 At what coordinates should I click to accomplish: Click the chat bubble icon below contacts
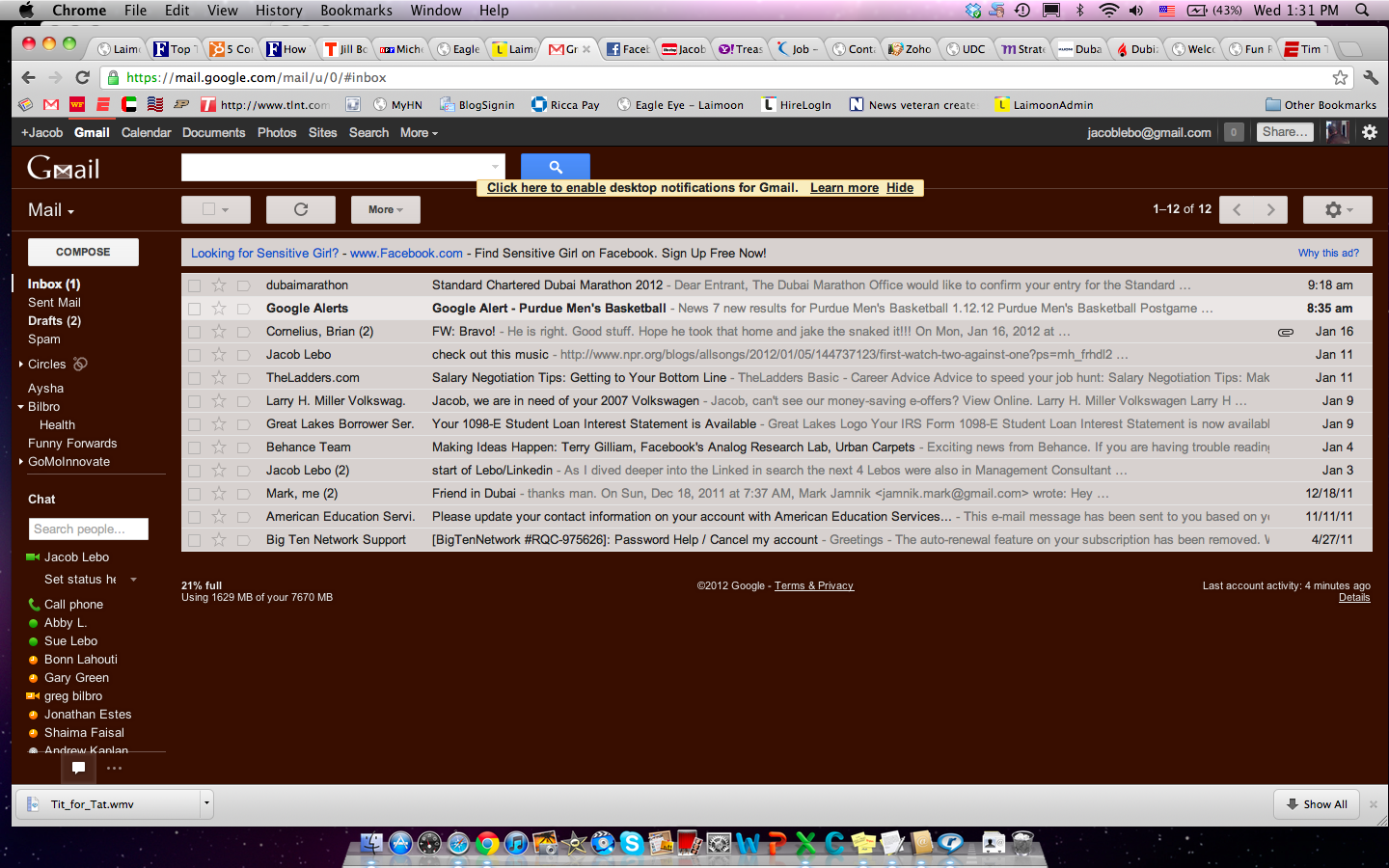[x=79, y=768]
